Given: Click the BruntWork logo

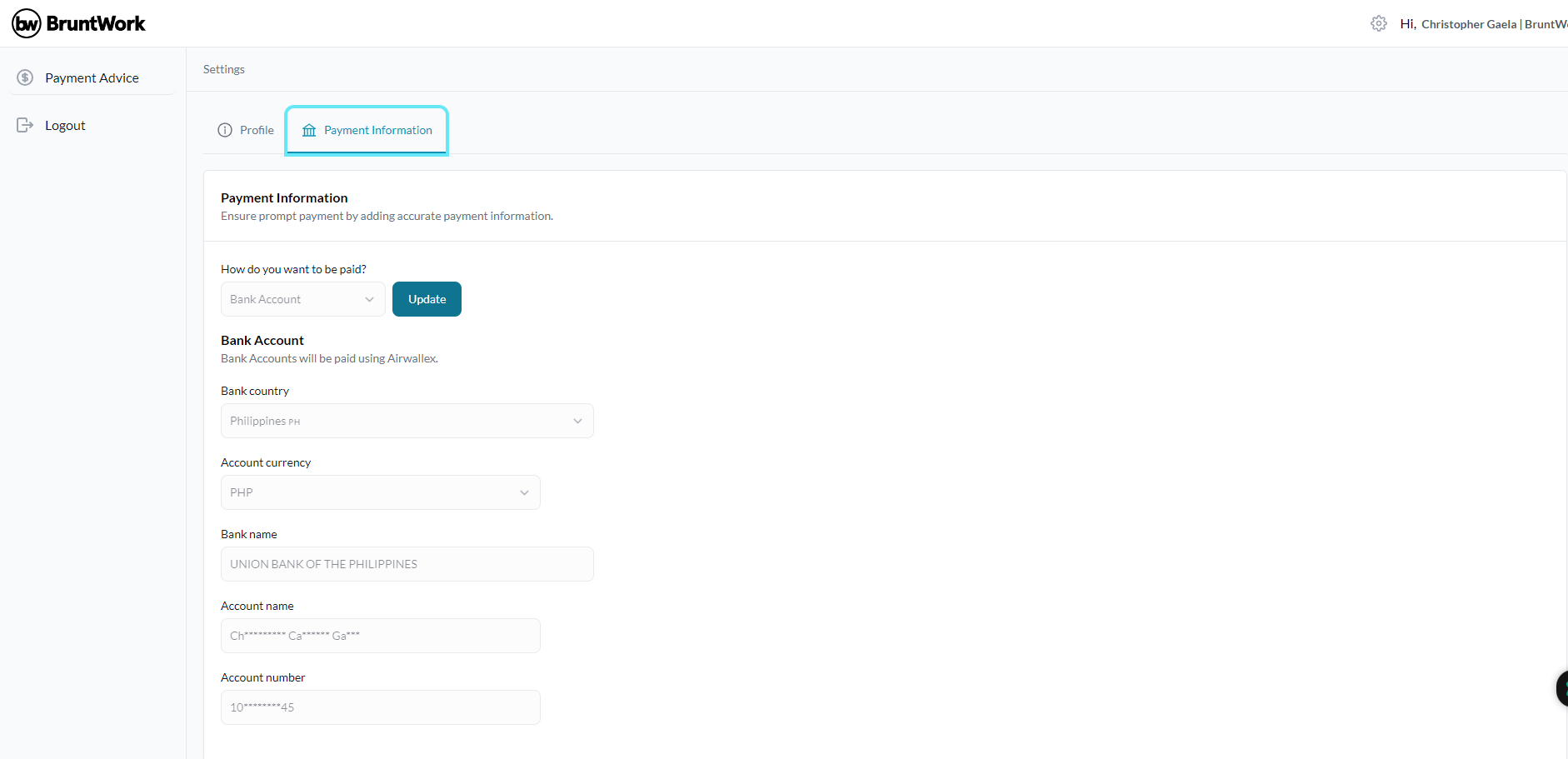Looking at the screenshot, I should (78, 23).
